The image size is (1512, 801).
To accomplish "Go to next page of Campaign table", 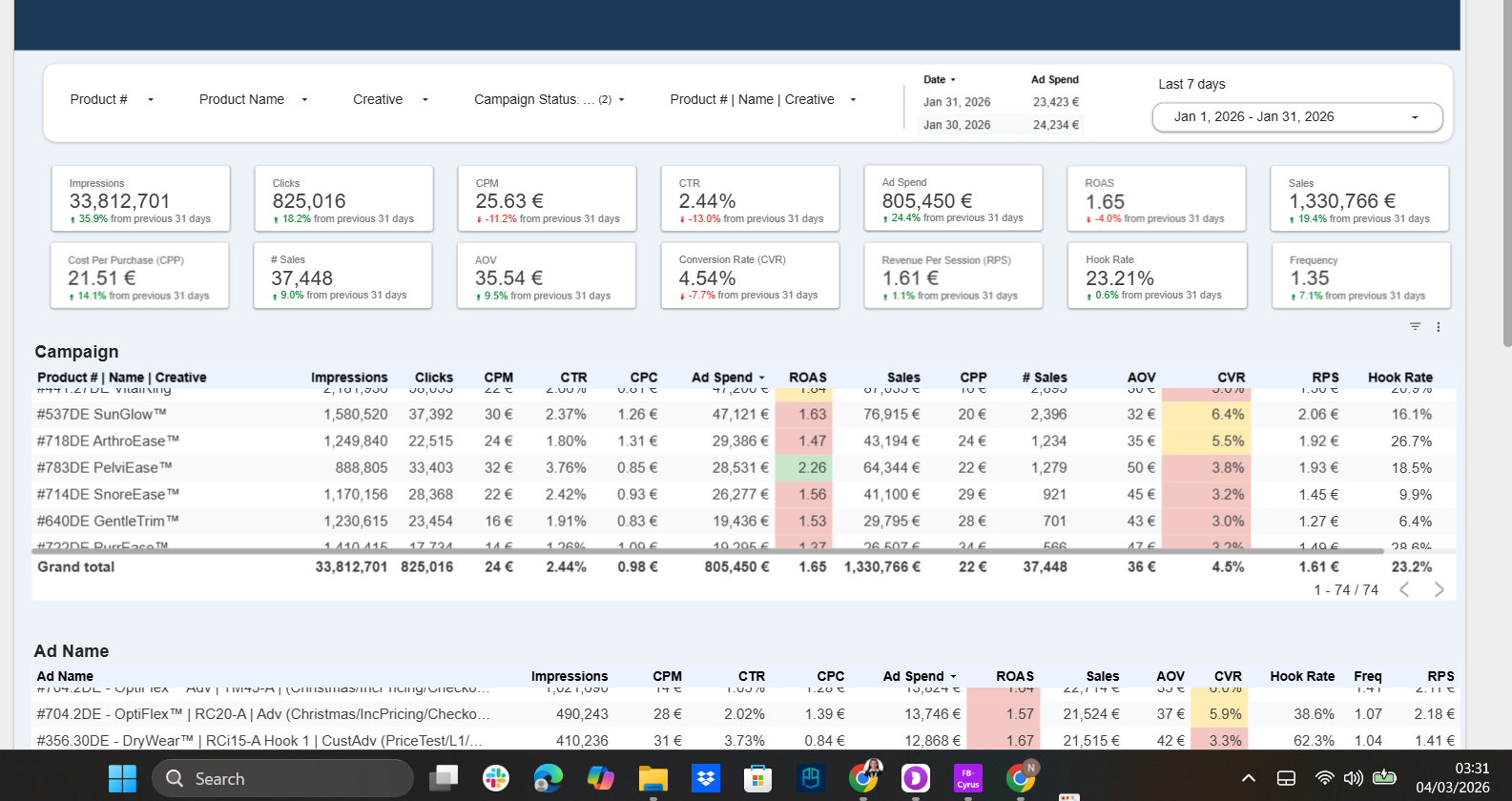I will pyautogui.click(x=1439, y=590).
